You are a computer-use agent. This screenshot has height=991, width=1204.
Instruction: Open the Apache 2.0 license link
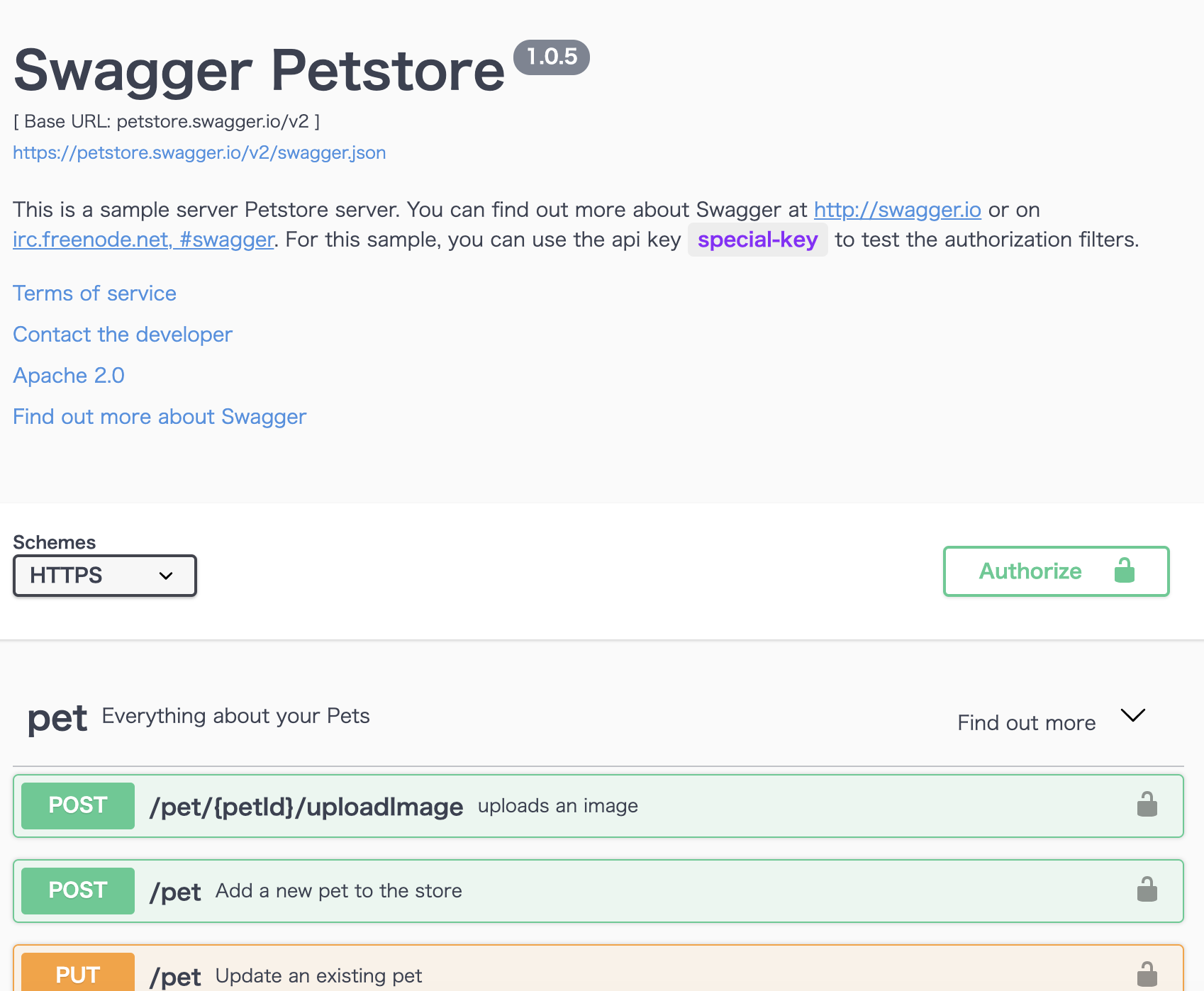point(69,376)
